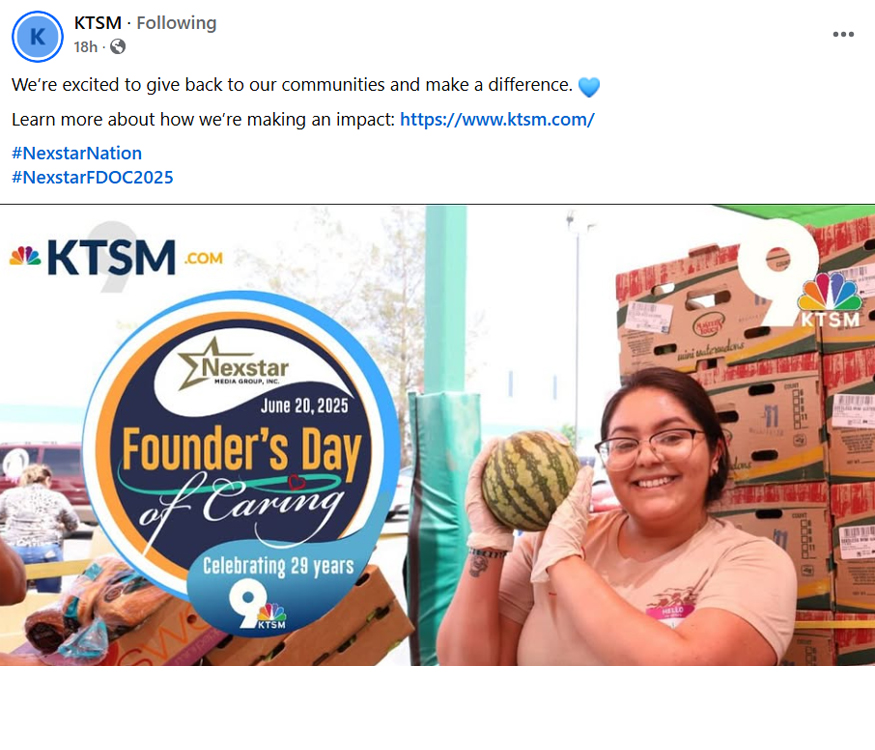Click the June 20, 2025 date text
Screen dimensions: 875x750
point(304,405)
